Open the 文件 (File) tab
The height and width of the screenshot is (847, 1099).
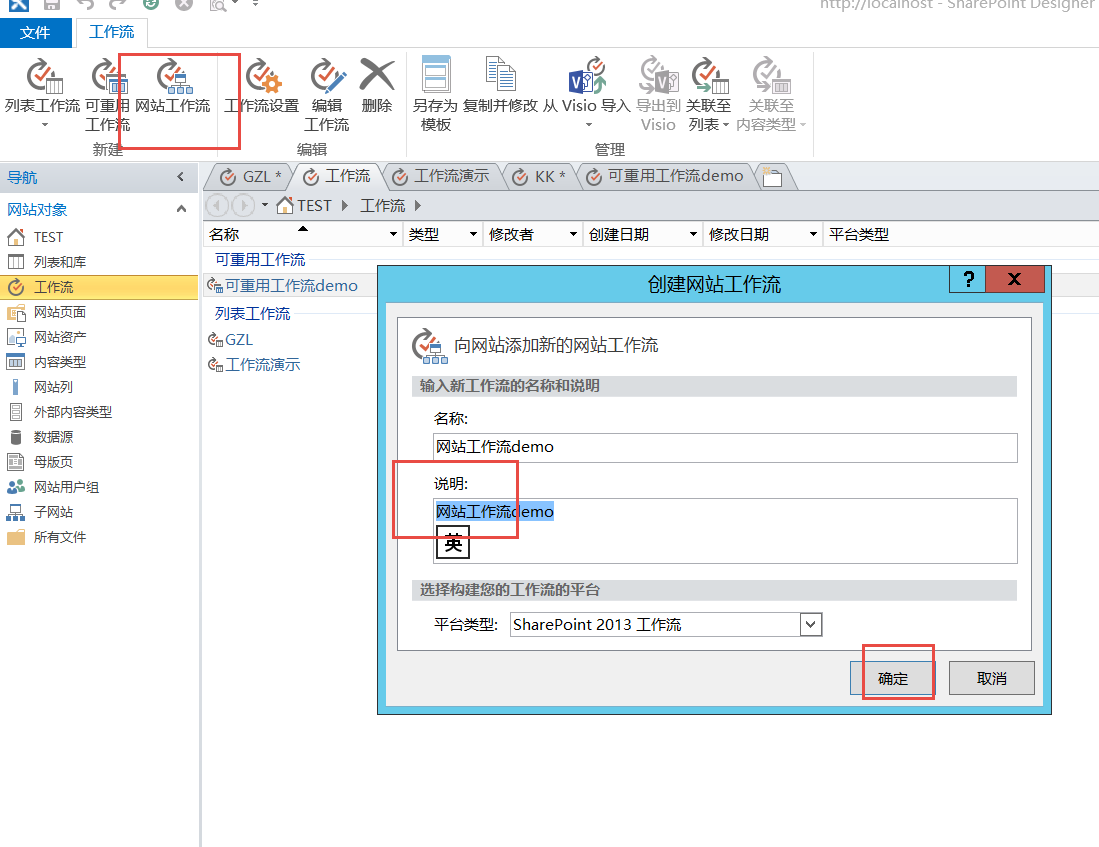tap(35, 33)
